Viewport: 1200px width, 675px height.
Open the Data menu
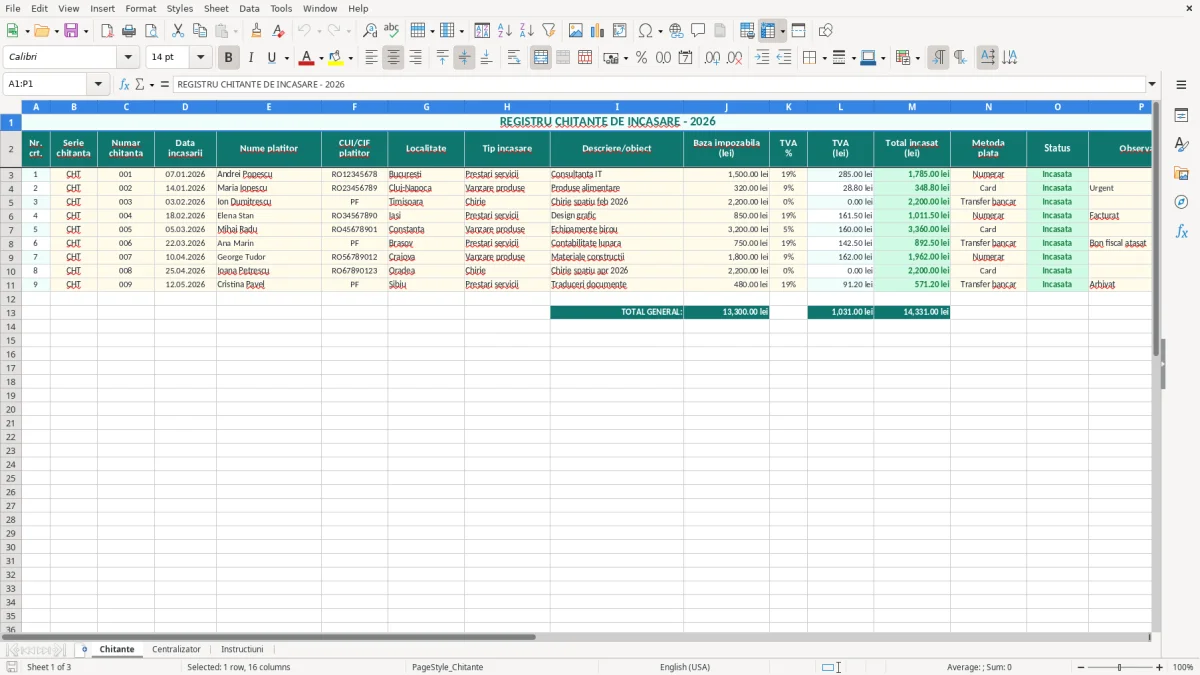point(249,8)
